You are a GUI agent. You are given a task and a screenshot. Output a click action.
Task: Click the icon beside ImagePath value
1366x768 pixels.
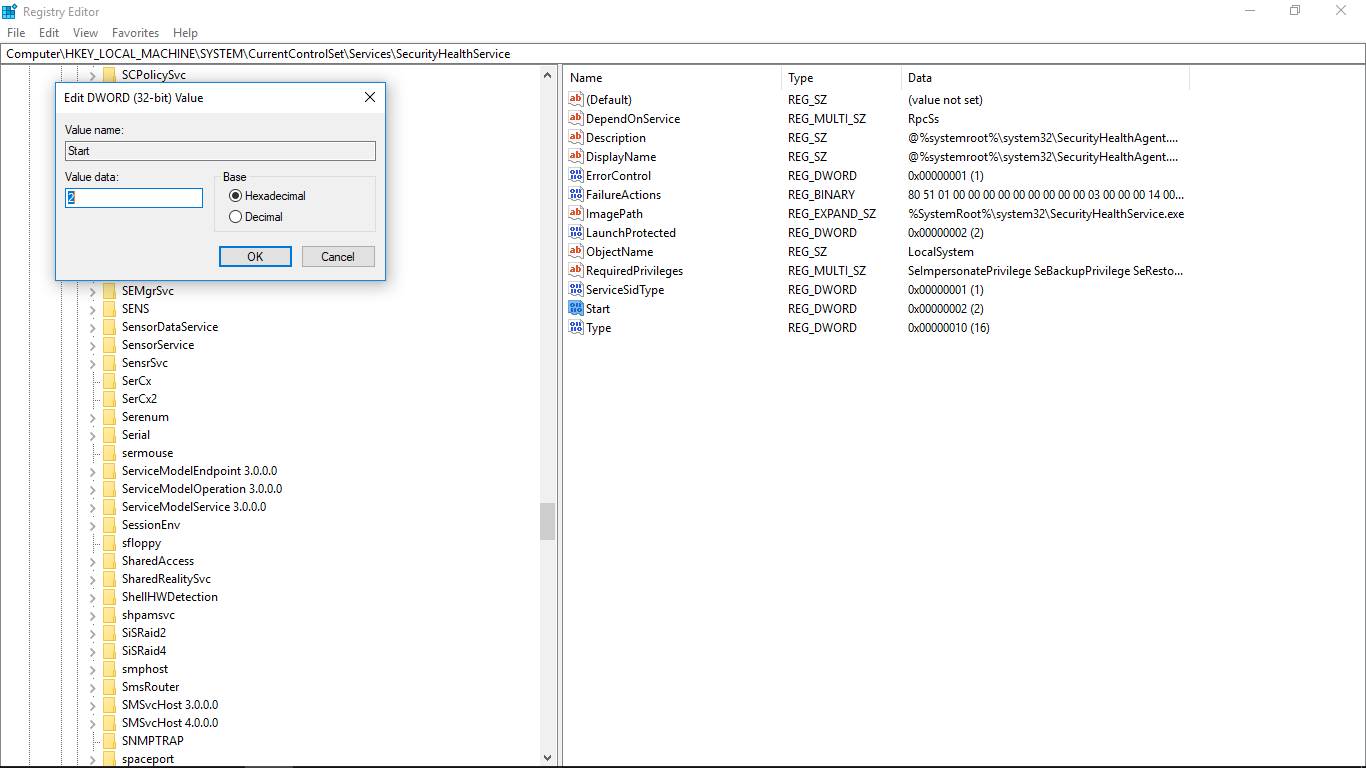coord(575,213)
